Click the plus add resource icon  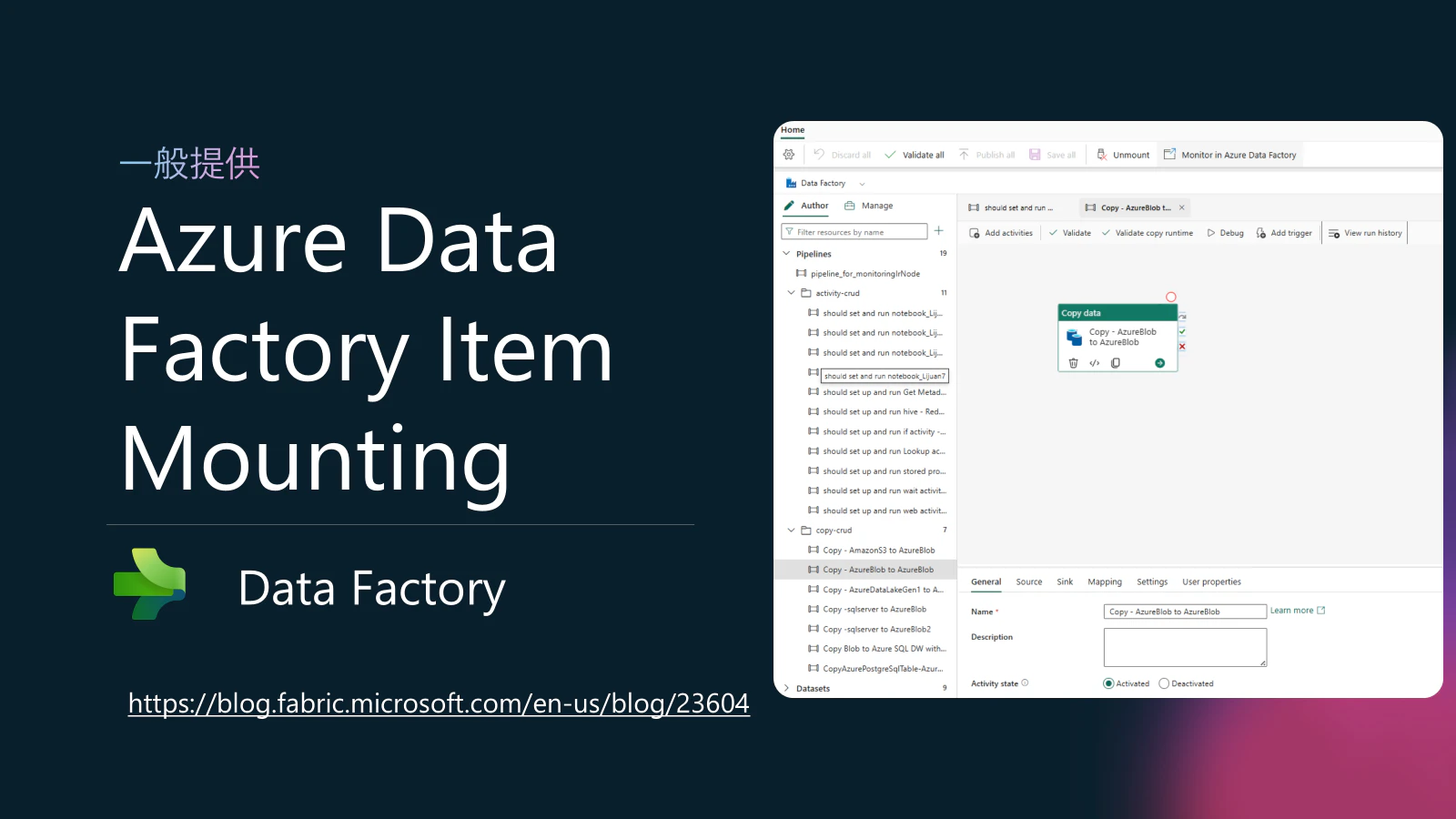click(x=938, y=231)
